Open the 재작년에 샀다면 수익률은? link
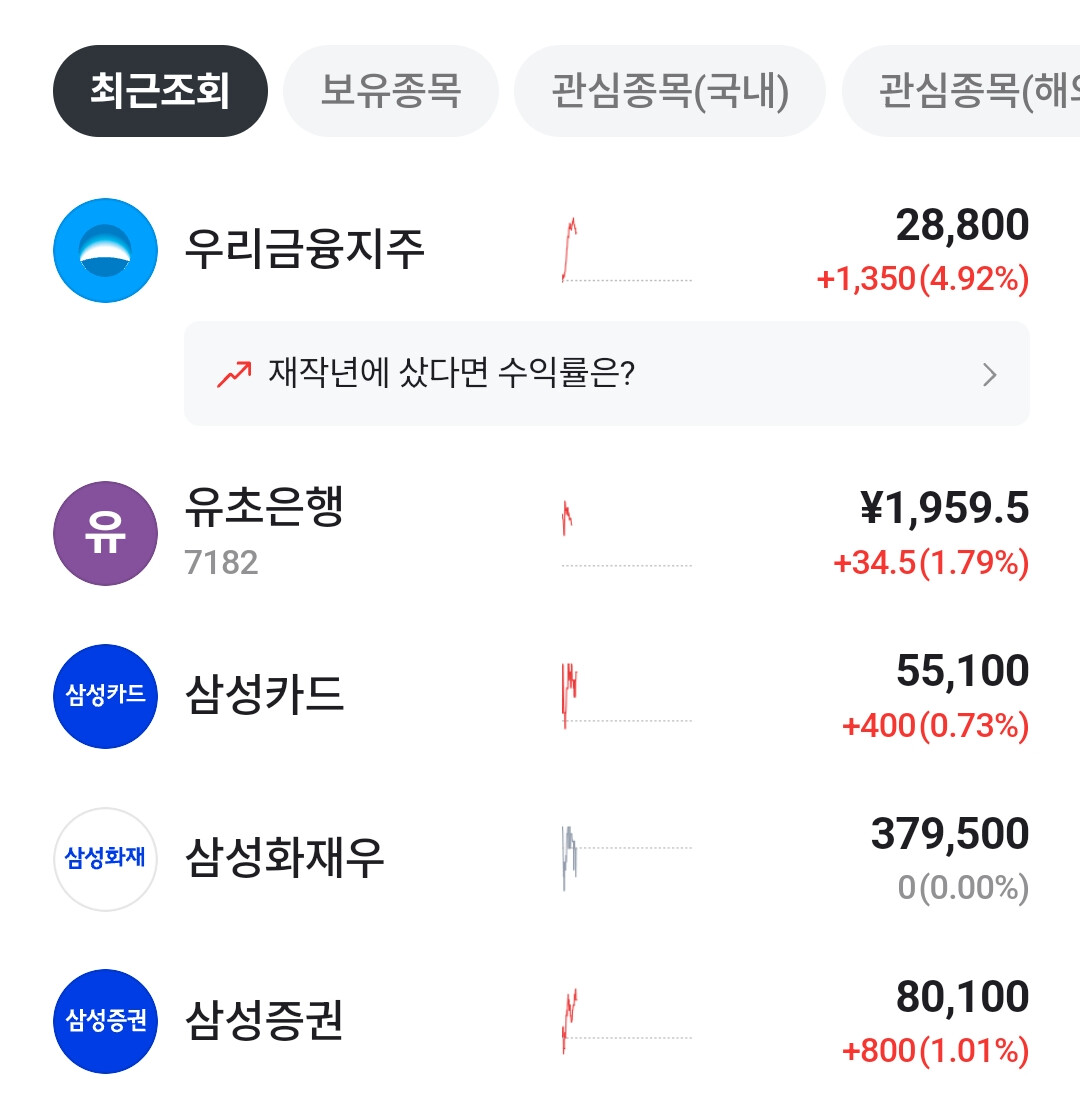This screenshot has height=1099, width=1080. pyautogui.click(x=452, y=374)
